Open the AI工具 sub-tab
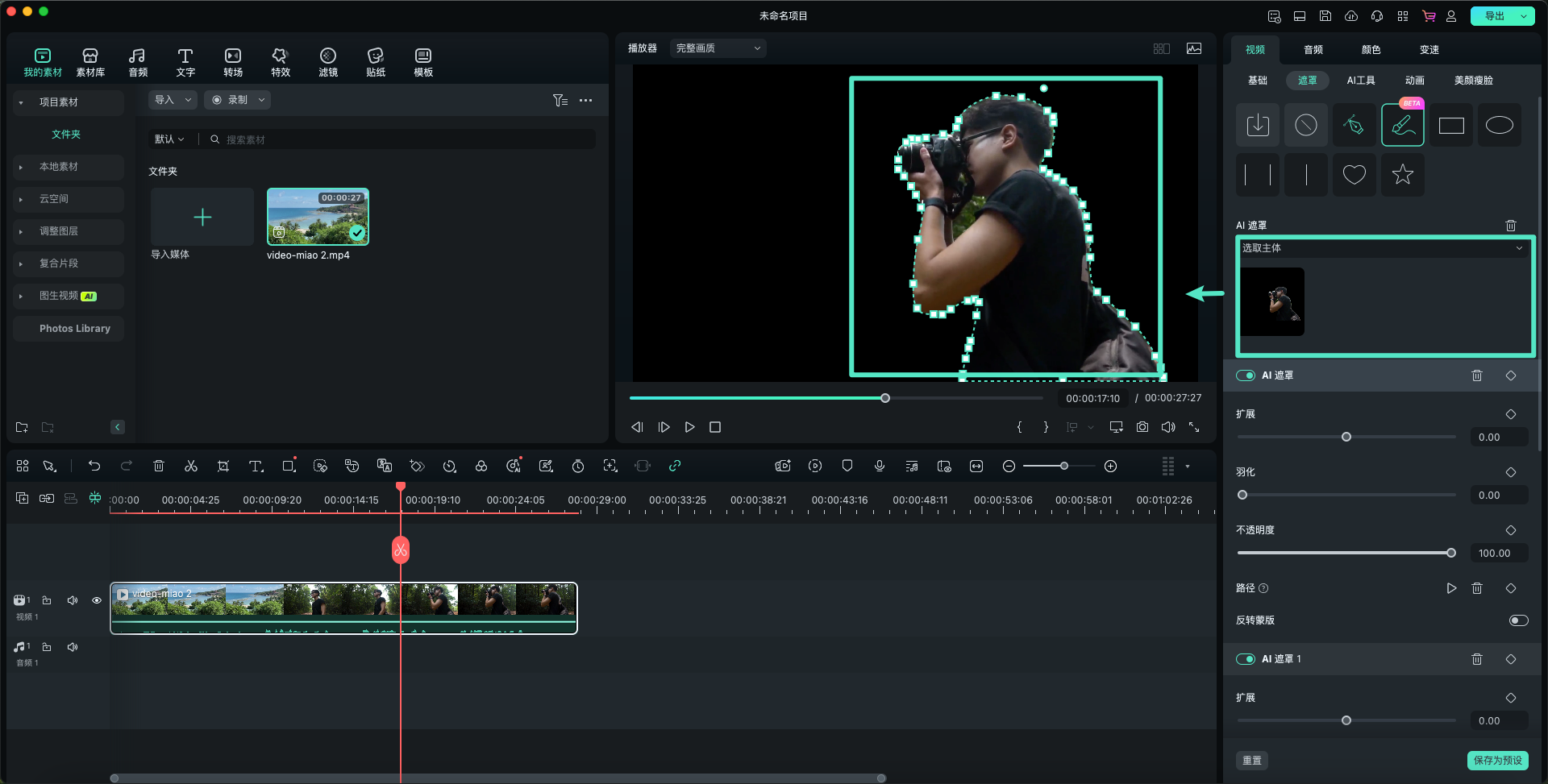Screen dimensions: 1548x784 coord(1360,81)
